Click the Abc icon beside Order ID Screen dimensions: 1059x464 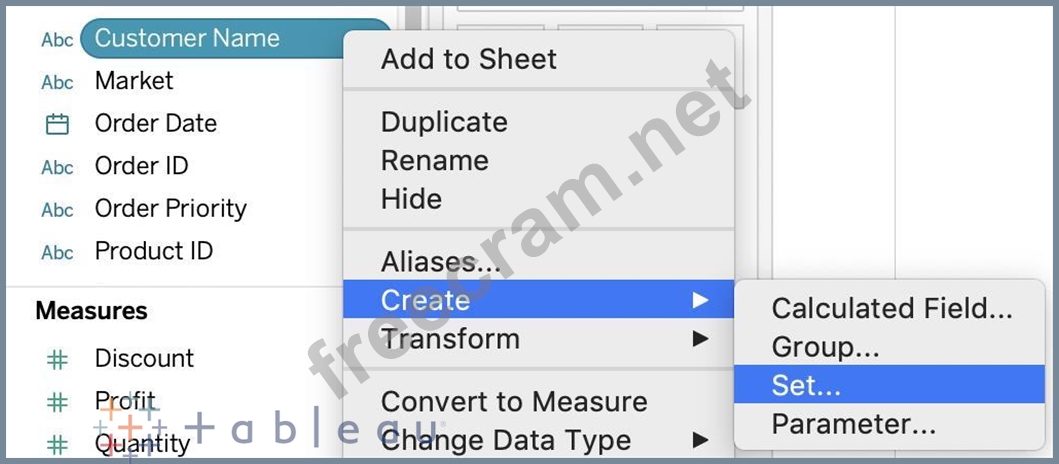pos(57,167)
